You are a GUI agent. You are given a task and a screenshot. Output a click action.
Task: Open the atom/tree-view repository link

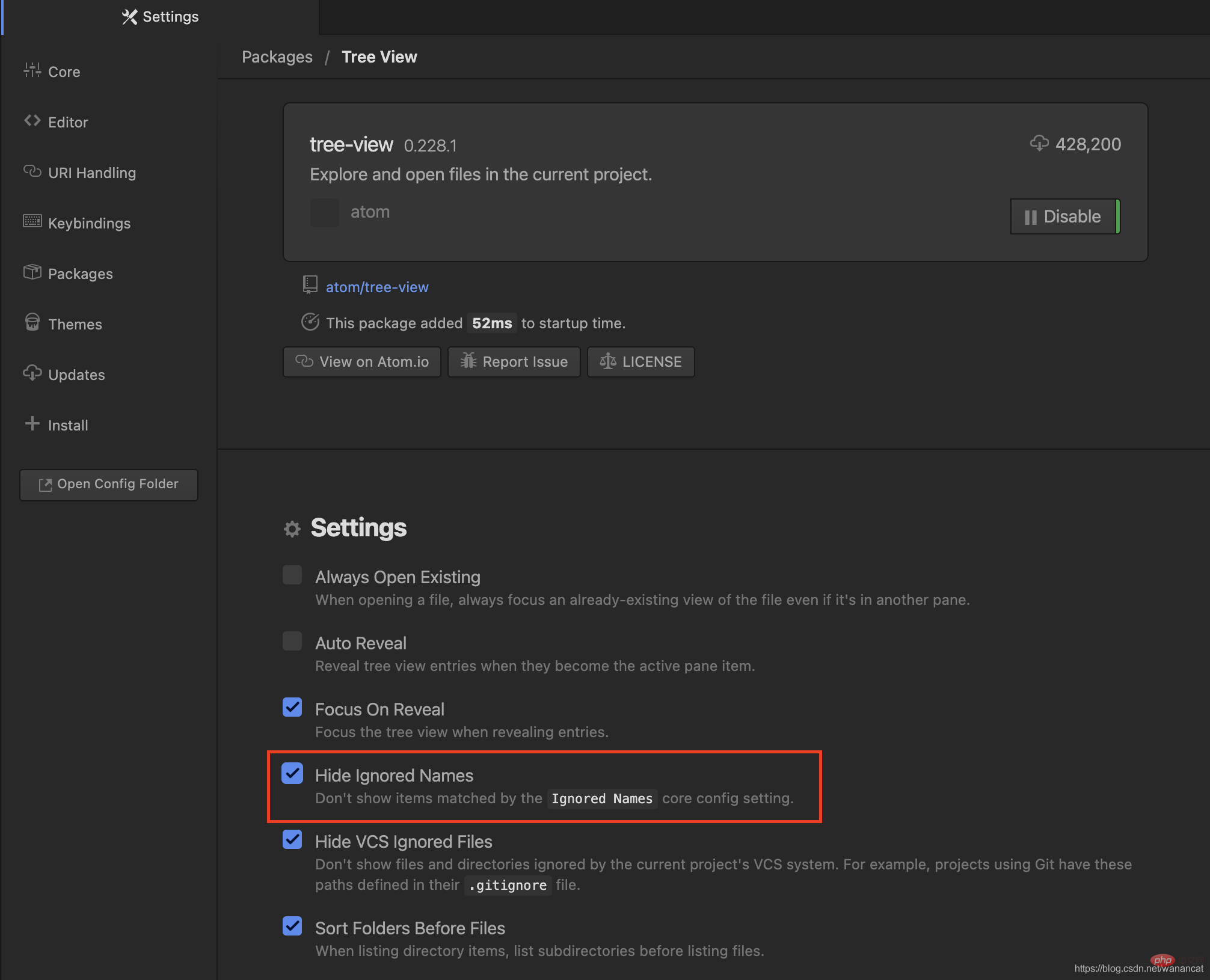click(377, 287)
